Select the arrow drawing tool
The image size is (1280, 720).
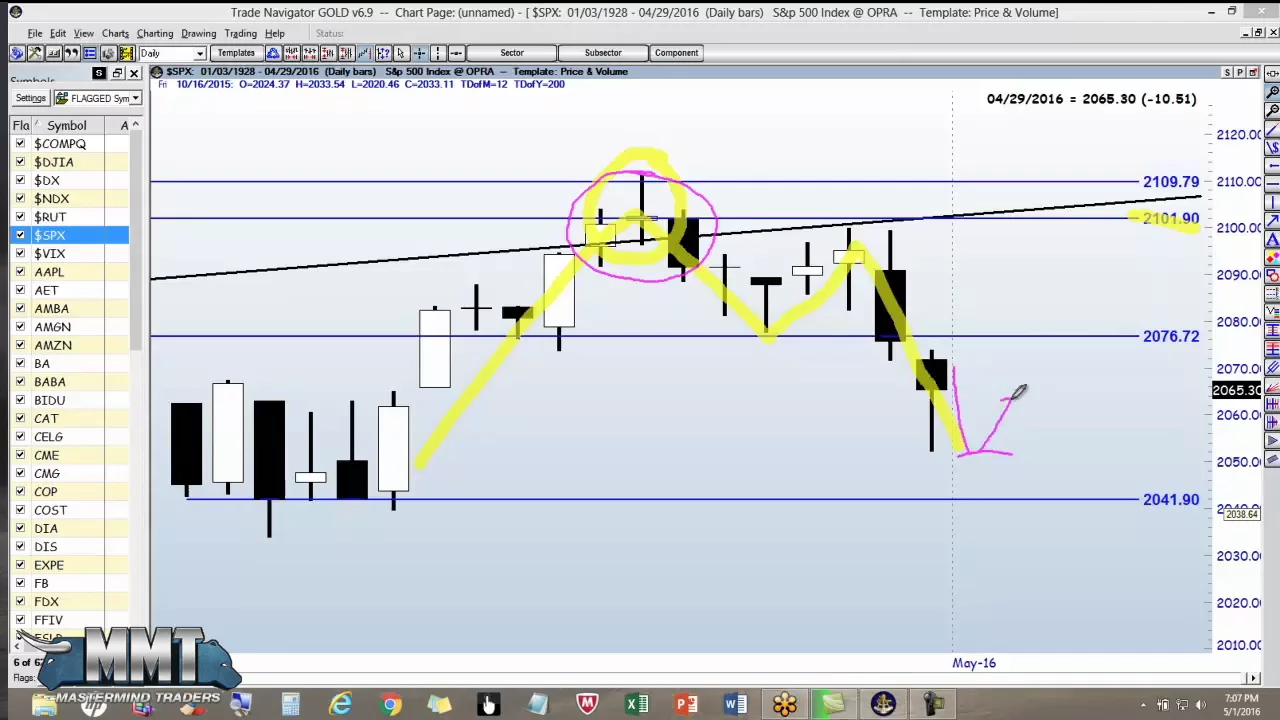point(1272,221)
